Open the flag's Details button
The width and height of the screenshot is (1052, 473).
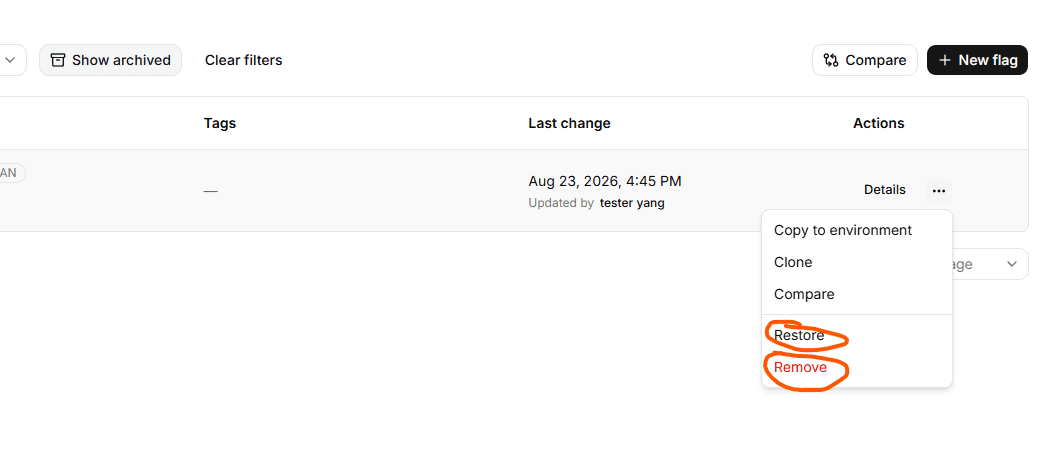[x=884, y=190]
